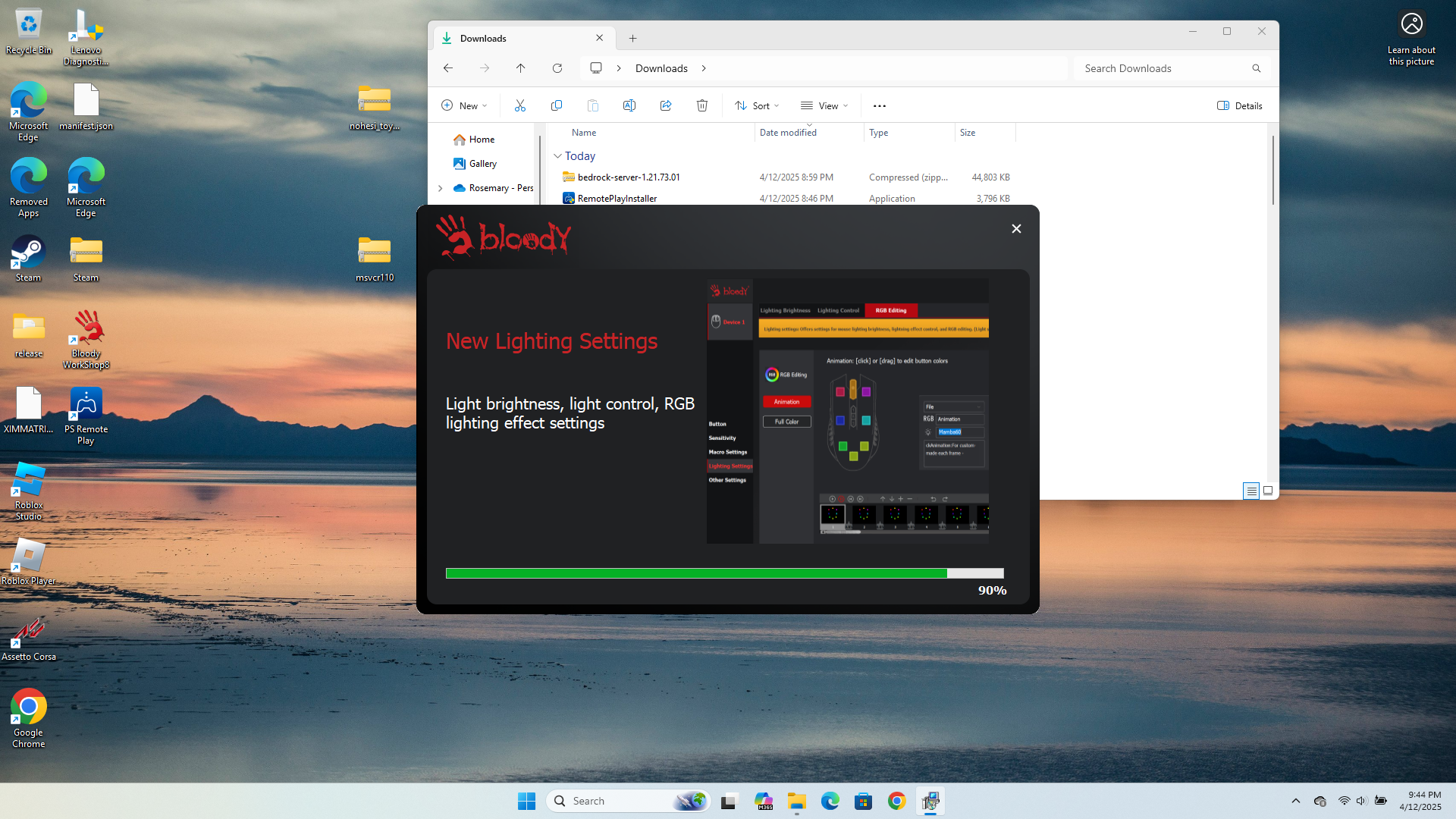Open Home in the Explorer navigation pane
Screen dimensions: 1456x819
coord(482,140)
